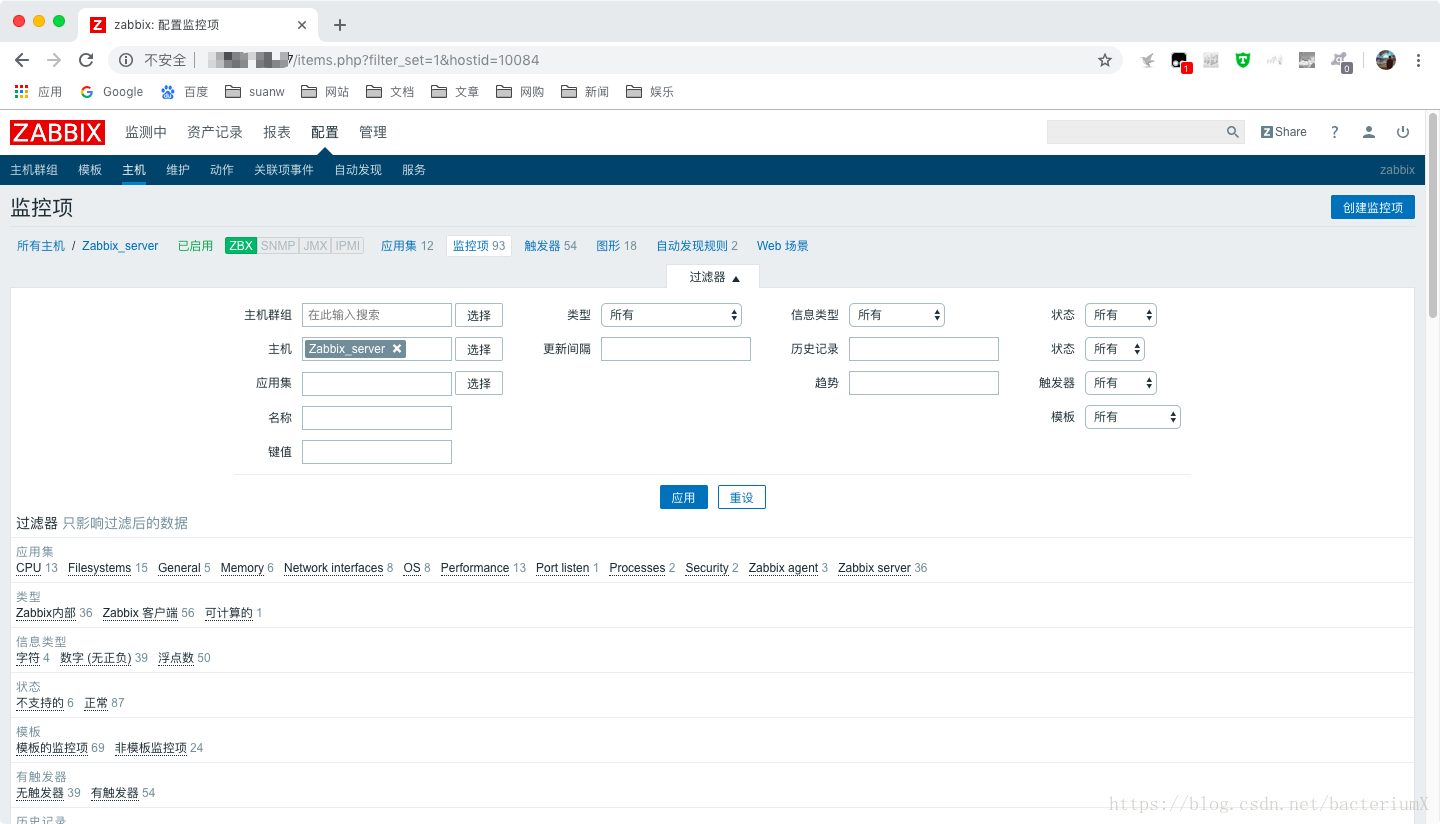
Task: Open the 类型 dropdown
Action: tap(671, 315)
